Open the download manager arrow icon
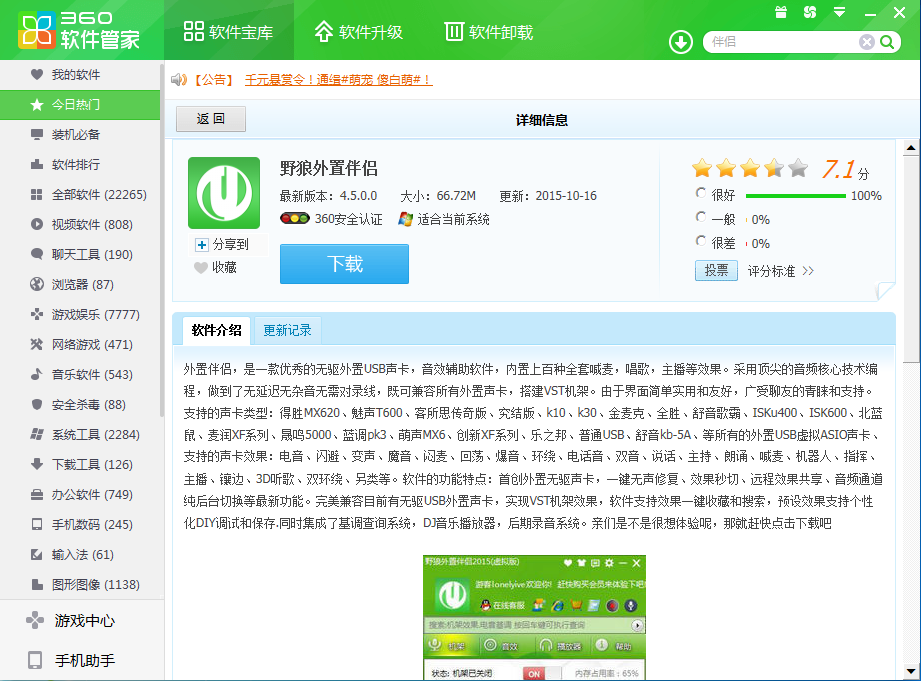This screenshot has height=681, width=921. (681, 42)
